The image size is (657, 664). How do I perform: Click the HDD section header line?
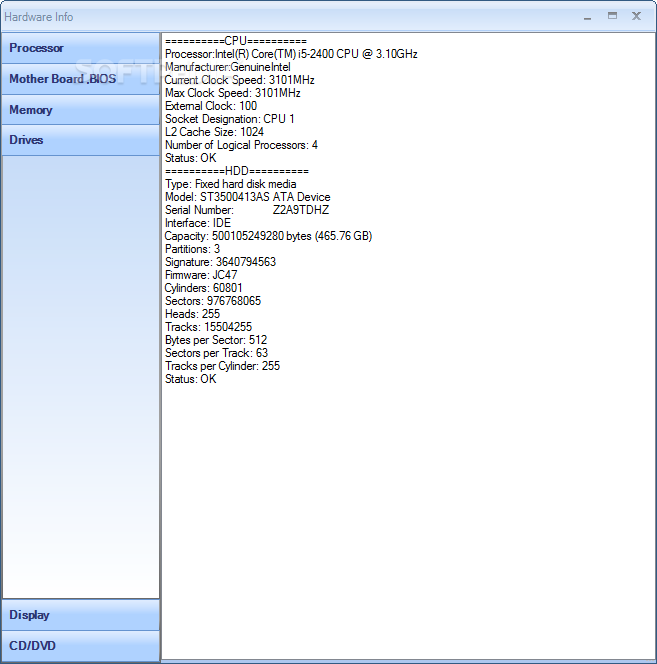pos(237,171)
